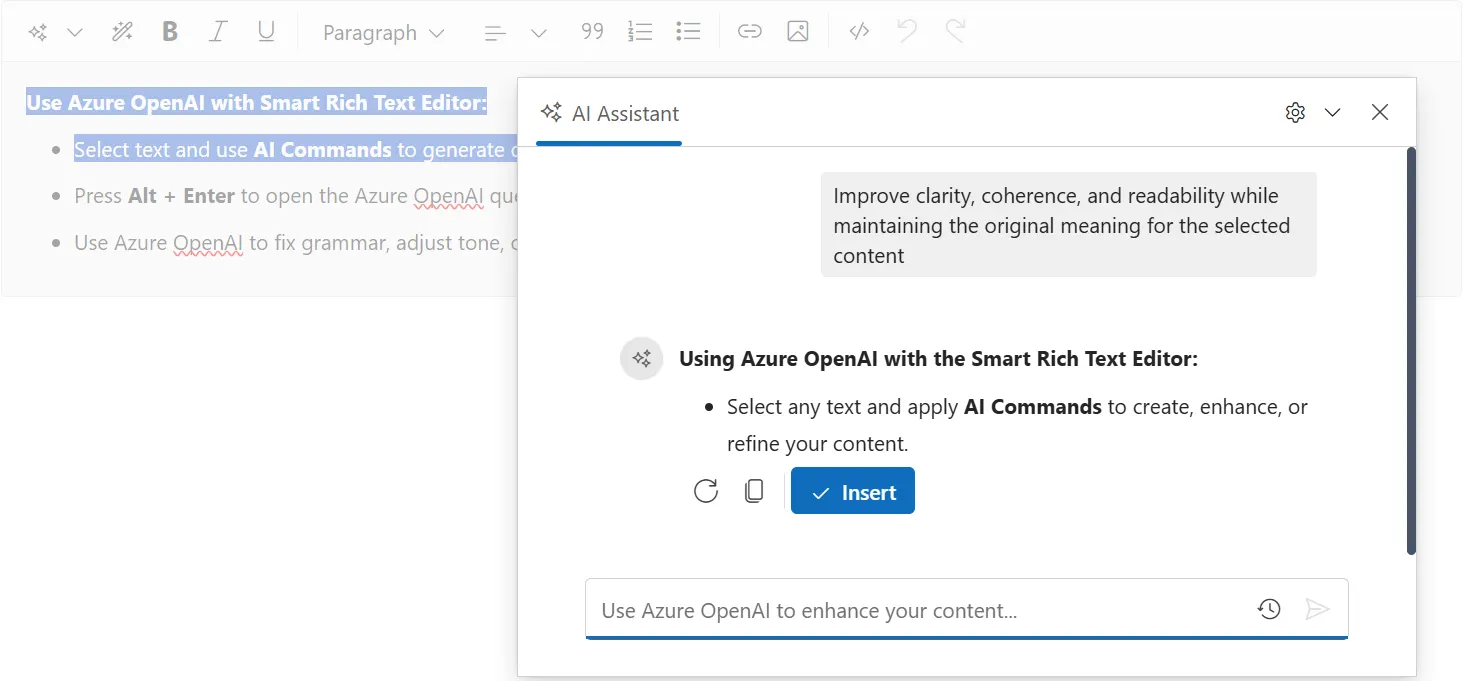Click the Insert button
Viewport: 1465px width, 681px height.
click(x=853, y=491)
